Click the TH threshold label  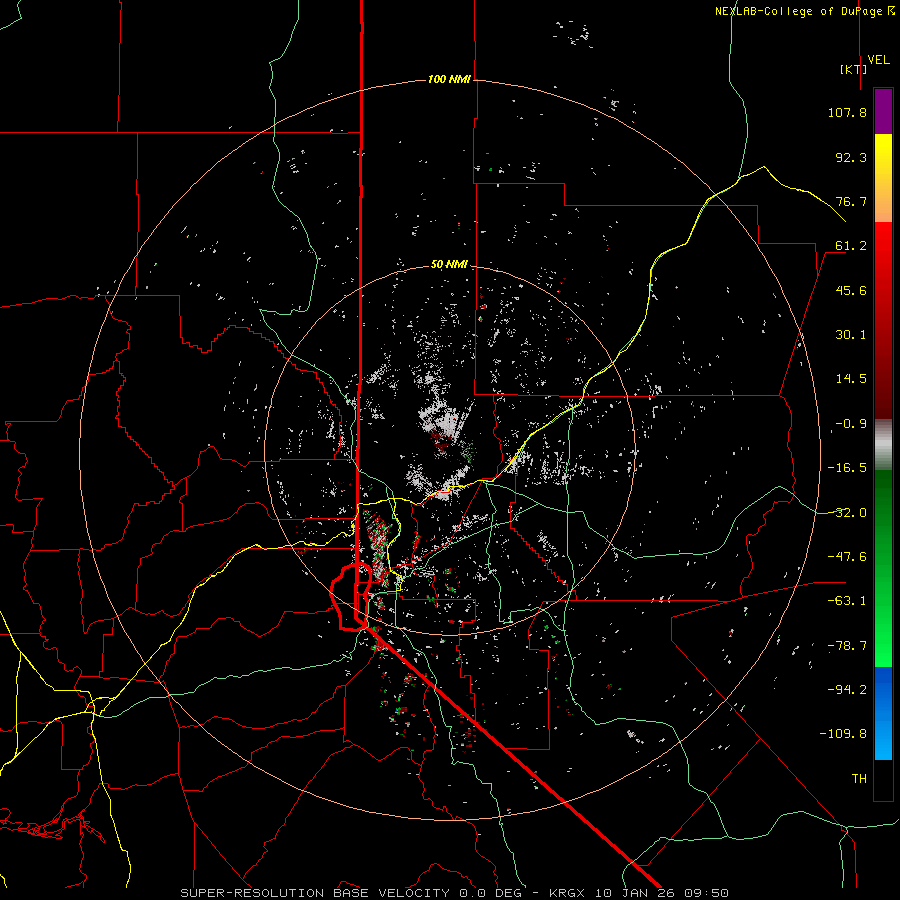[859, 779]
